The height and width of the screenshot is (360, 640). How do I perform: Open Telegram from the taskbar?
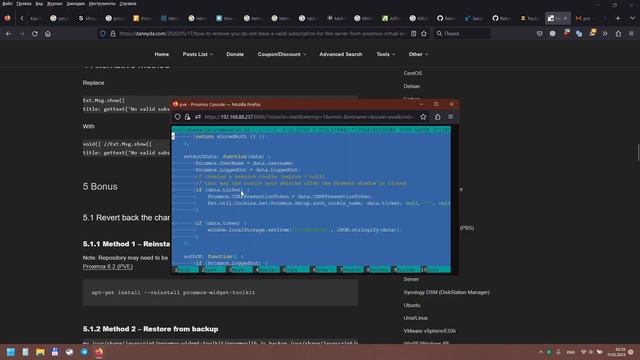click(x=84, y=352)
